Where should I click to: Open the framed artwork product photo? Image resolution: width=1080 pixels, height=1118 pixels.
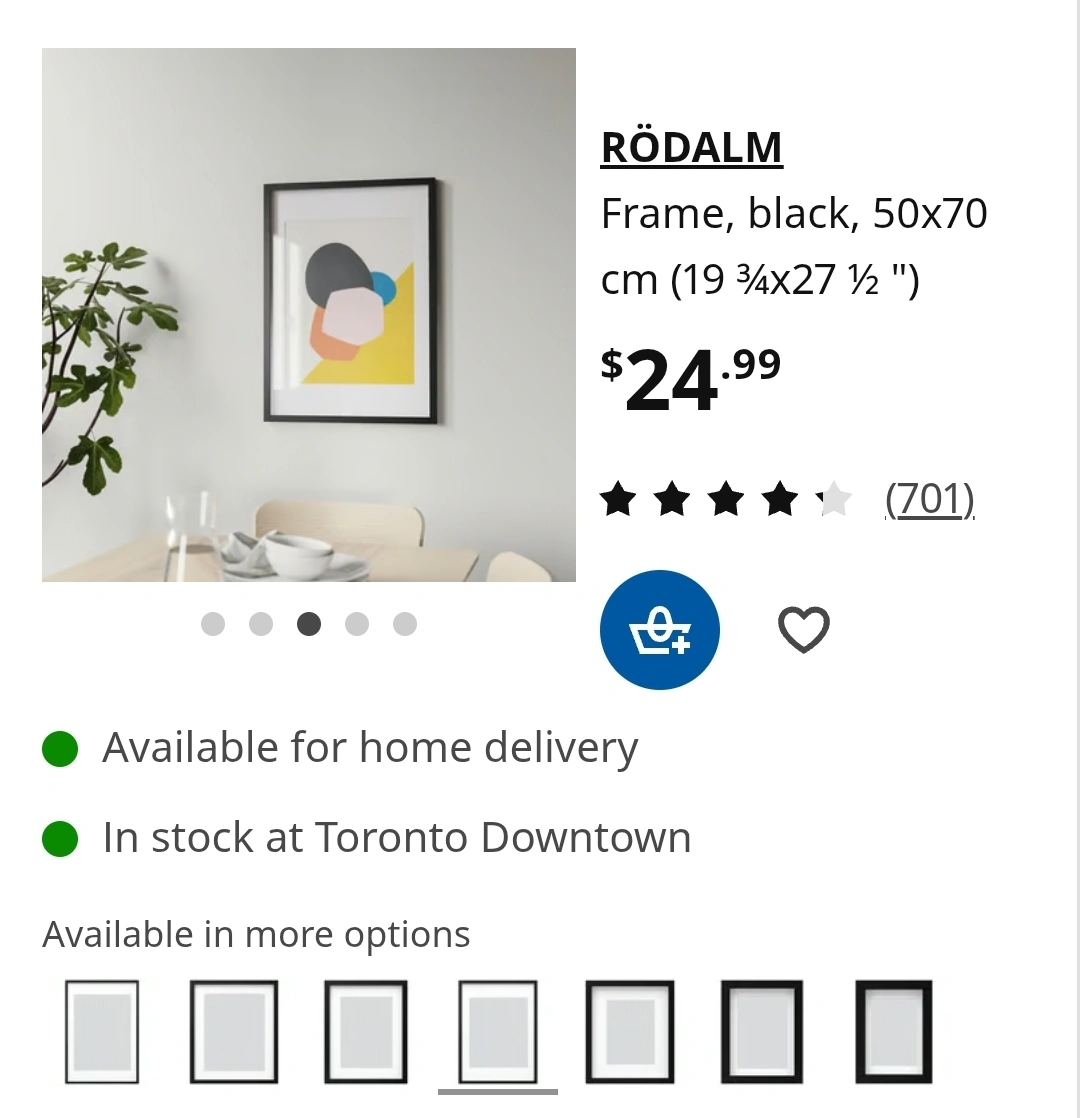click(x=309, y=315)
